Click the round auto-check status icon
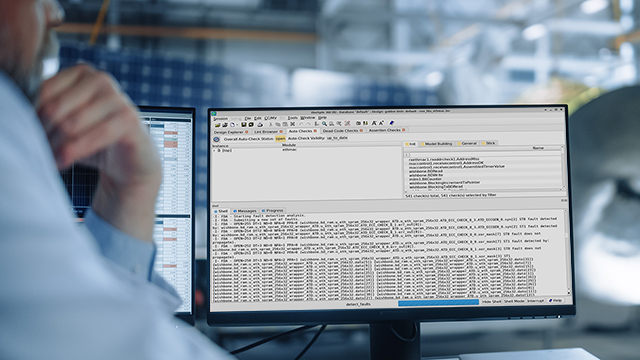 [216, 139]
